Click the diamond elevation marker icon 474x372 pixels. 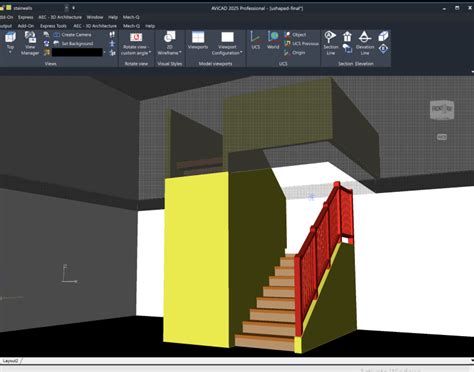383,49
